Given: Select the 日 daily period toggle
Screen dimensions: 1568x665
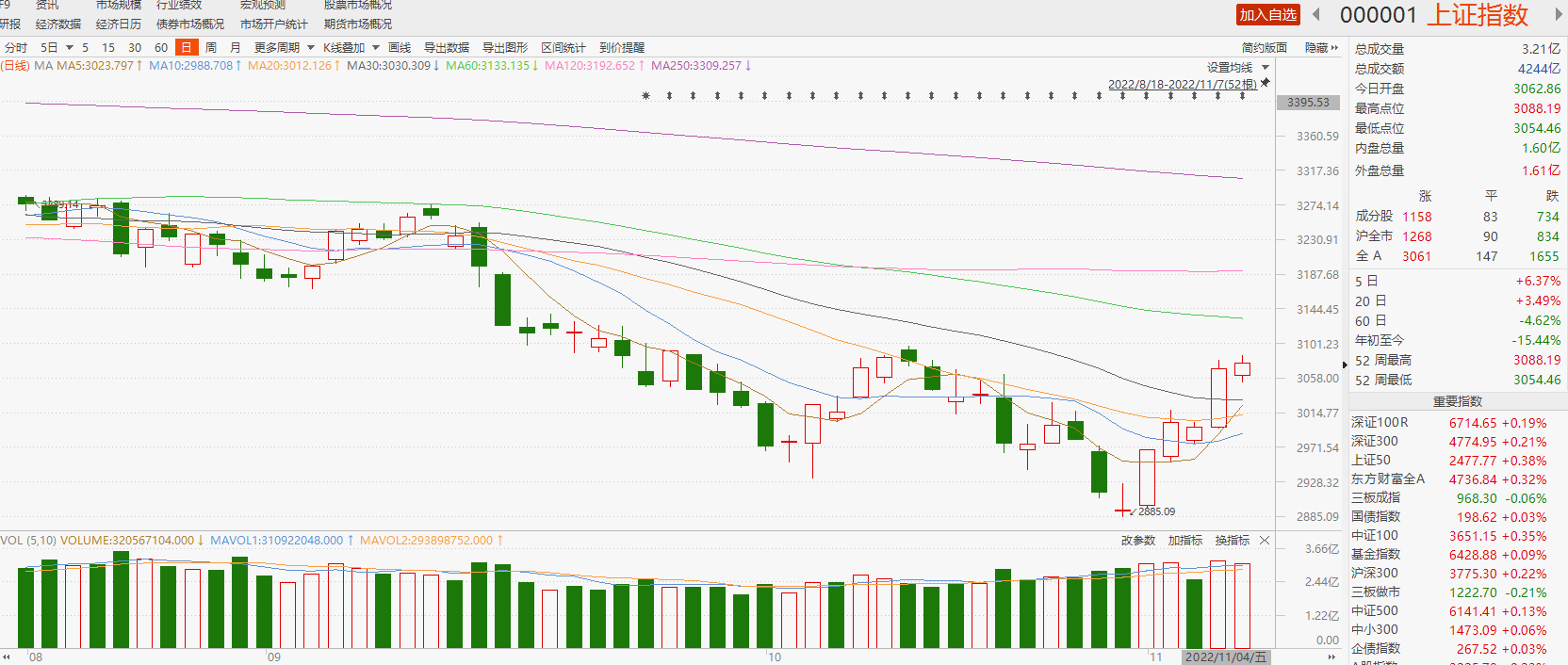Looking at the screenshot, I should pos(186,48).
